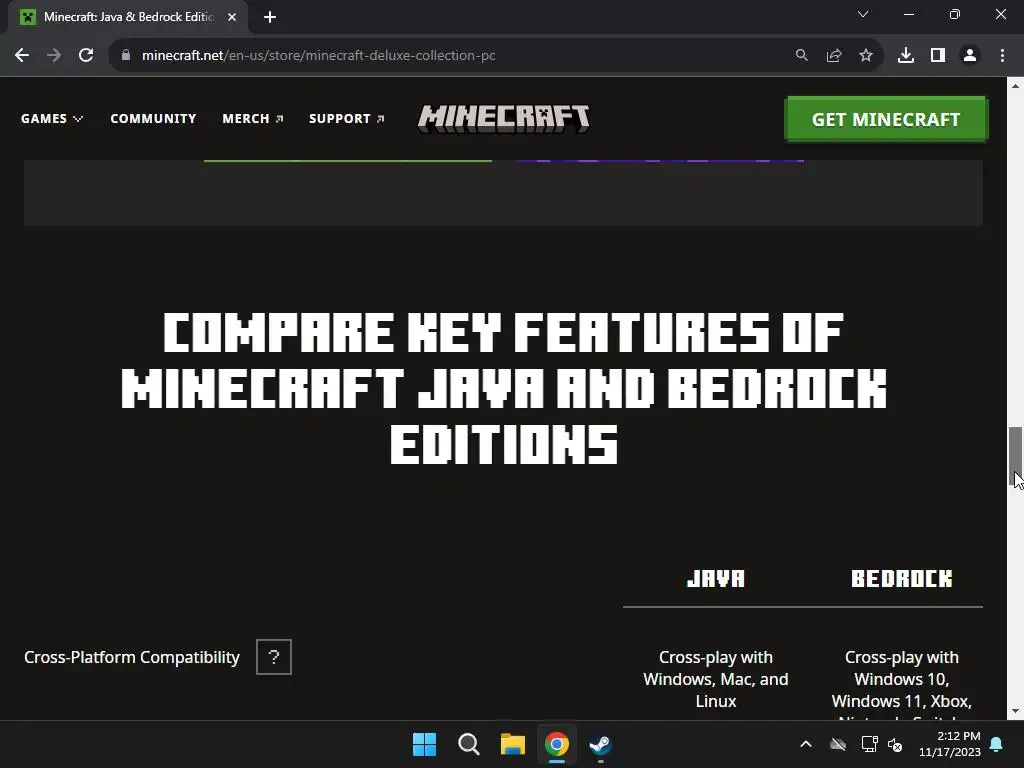Click the scrollbar down arrow

[1015, 711]
